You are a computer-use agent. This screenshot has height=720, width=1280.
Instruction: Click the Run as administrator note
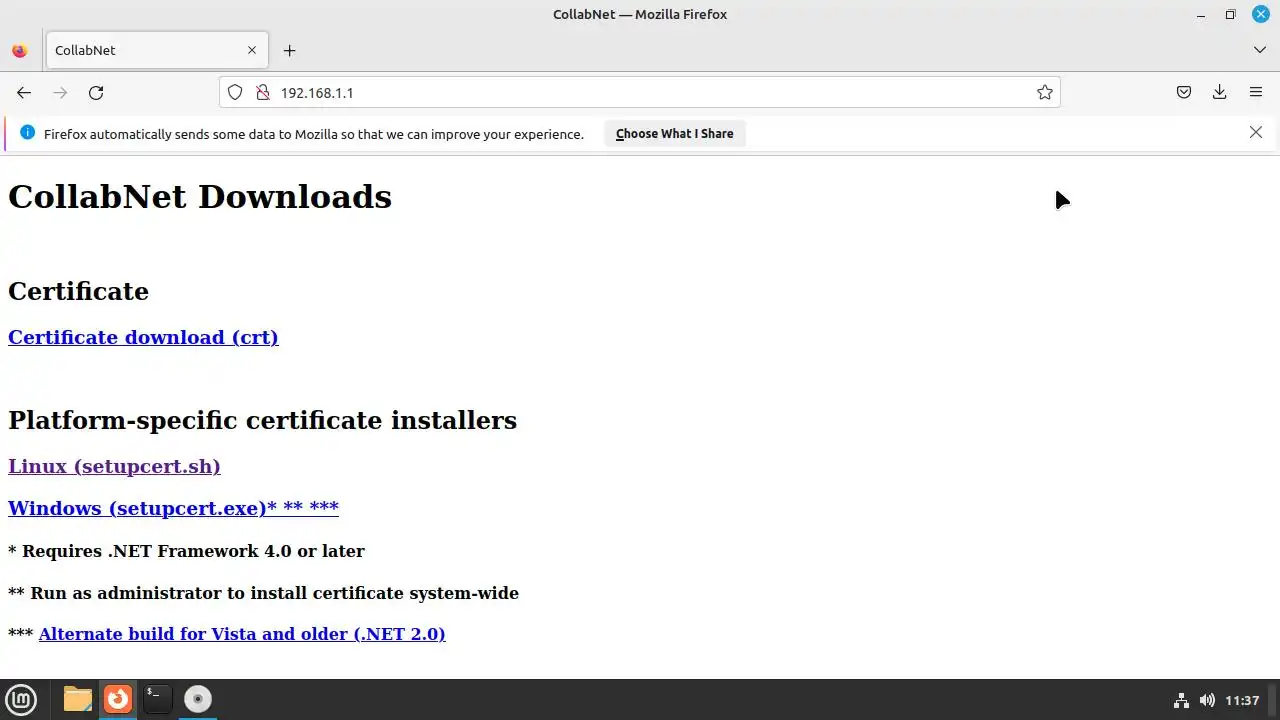[x=263, y=593]
